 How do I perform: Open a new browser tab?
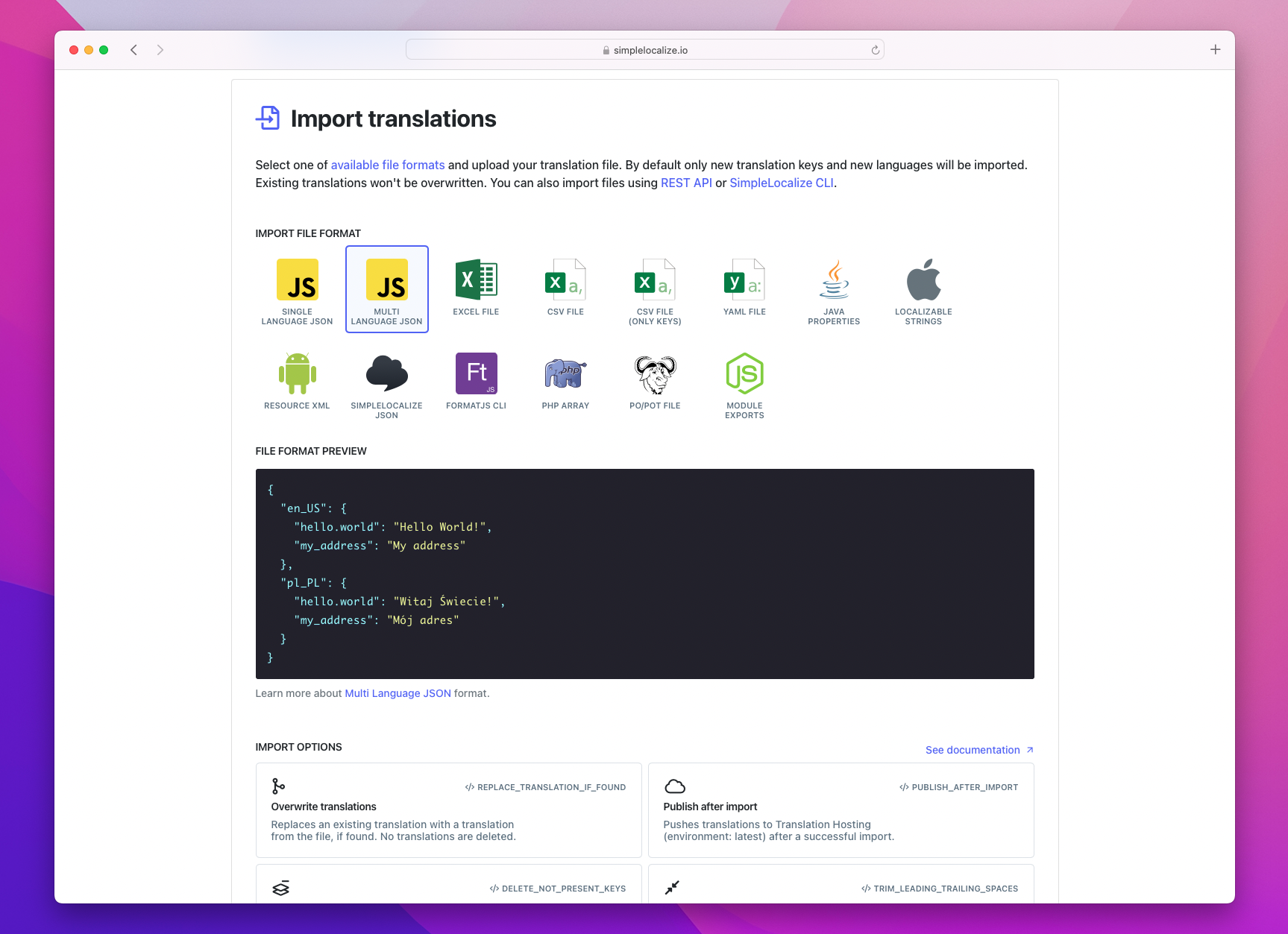coord(1215,50)
